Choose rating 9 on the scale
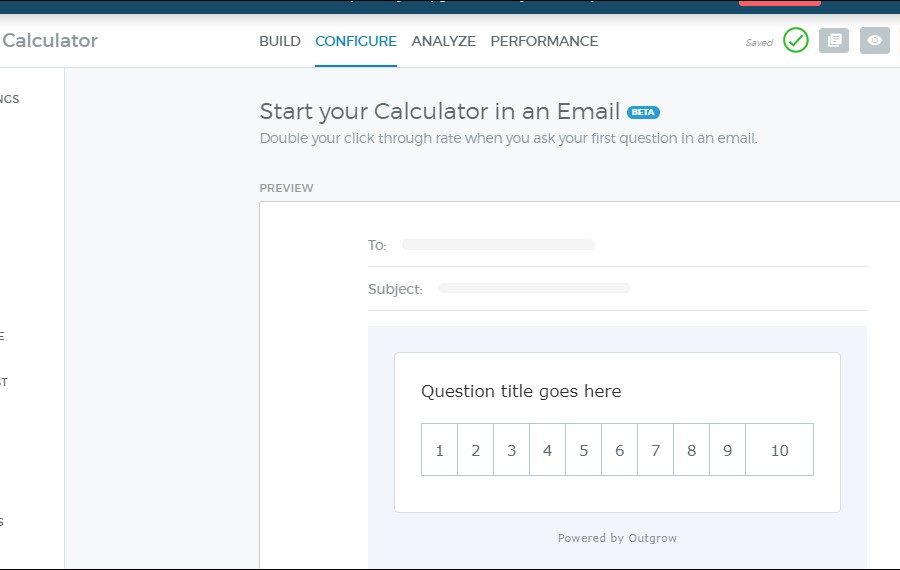900x570 pixels. [x=727, y=450]
